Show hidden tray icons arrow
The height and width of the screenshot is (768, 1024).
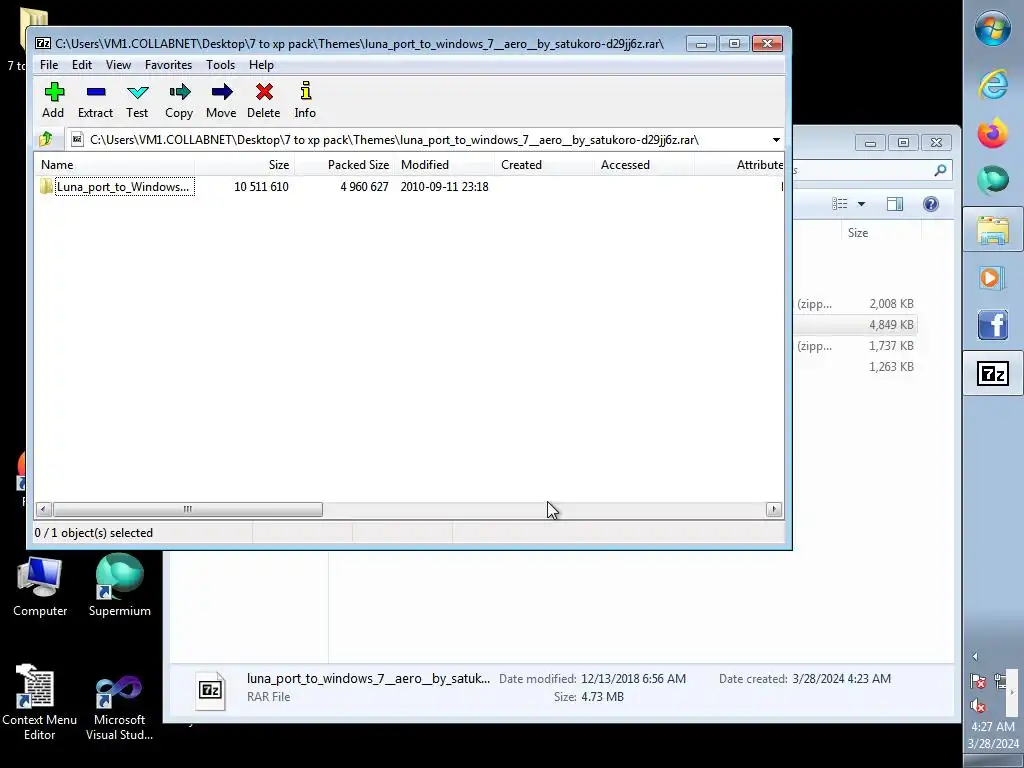point(975,656)
